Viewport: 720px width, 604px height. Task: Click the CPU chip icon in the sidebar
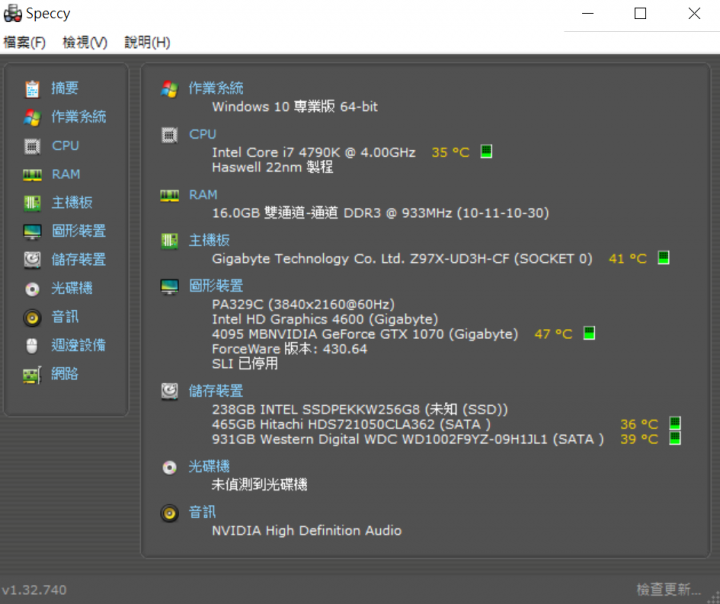point(32,146)
